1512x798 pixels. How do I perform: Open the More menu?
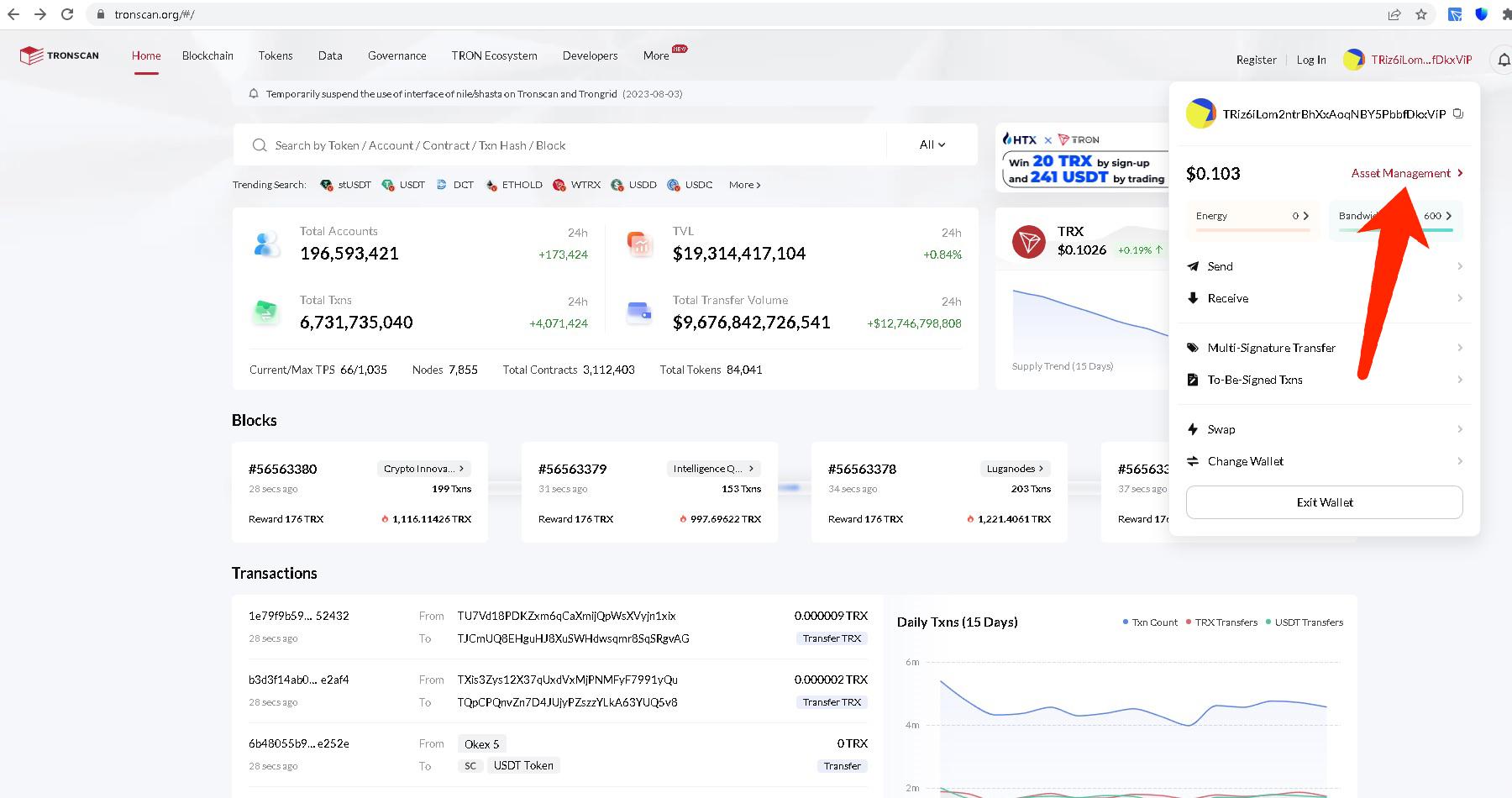tap(656, 55)
